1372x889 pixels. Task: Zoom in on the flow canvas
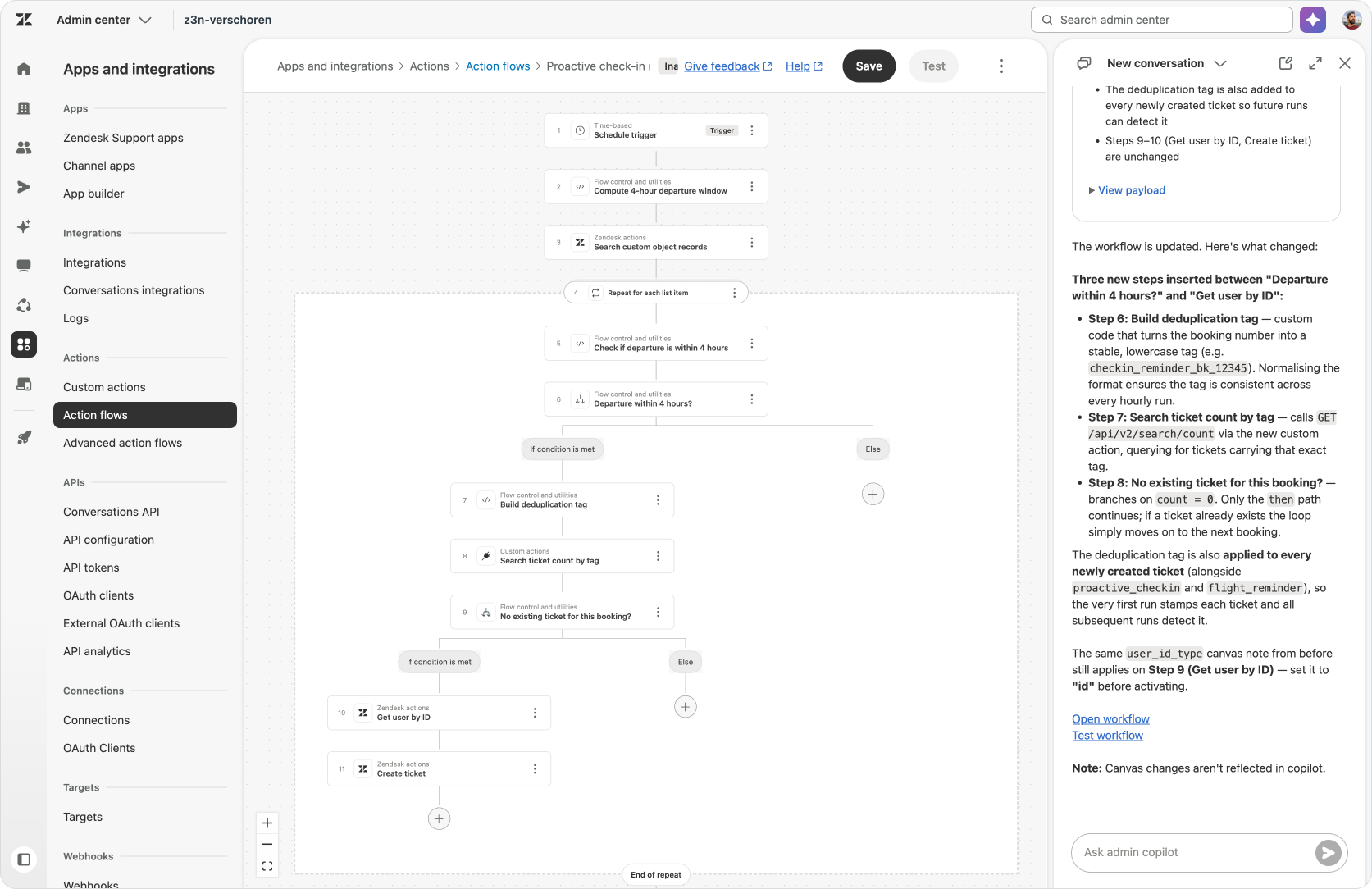tap(267, 823)
